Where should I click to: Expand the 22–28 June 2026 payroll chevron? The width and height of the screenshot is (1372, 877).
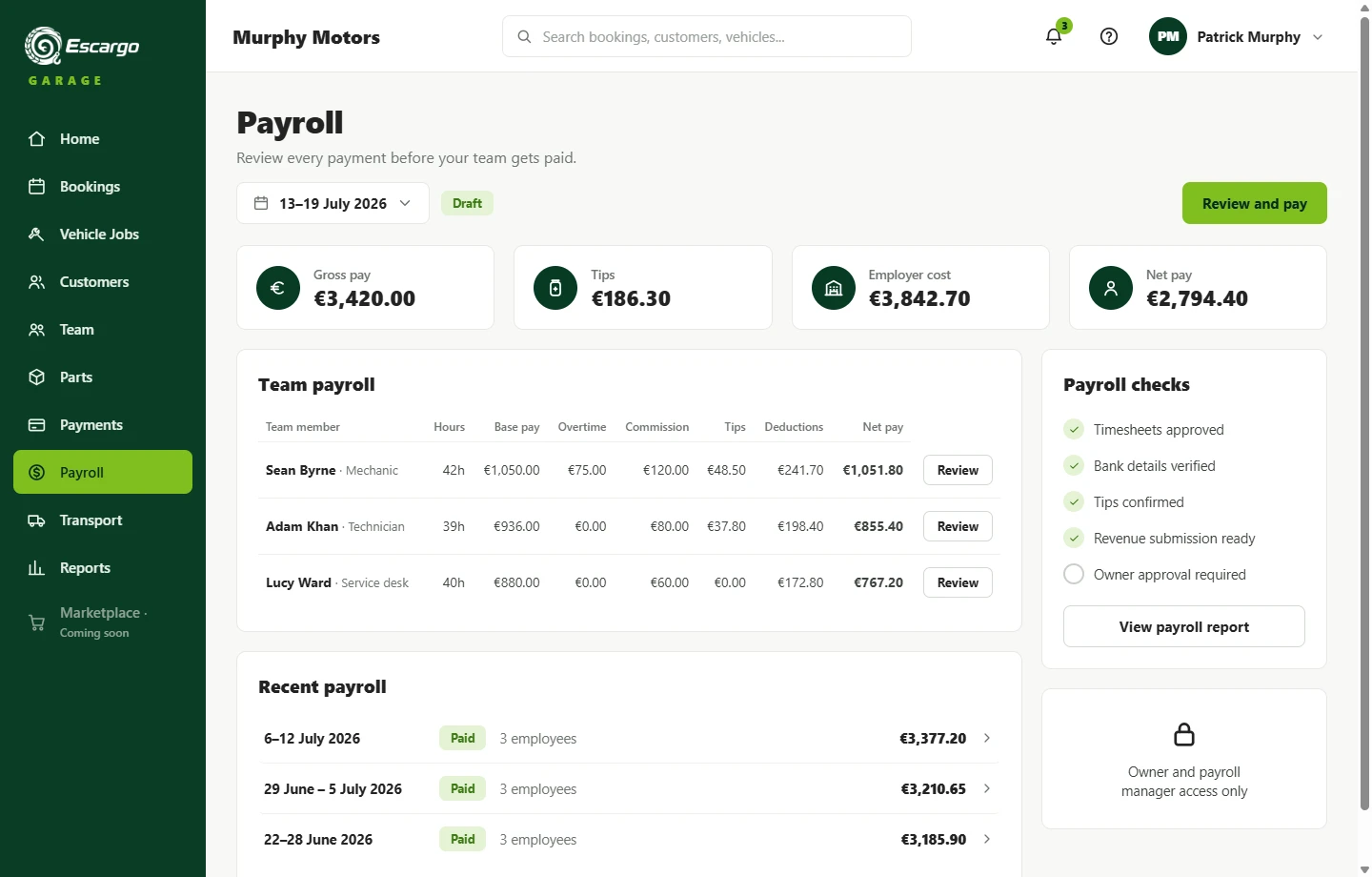point(987,839)
